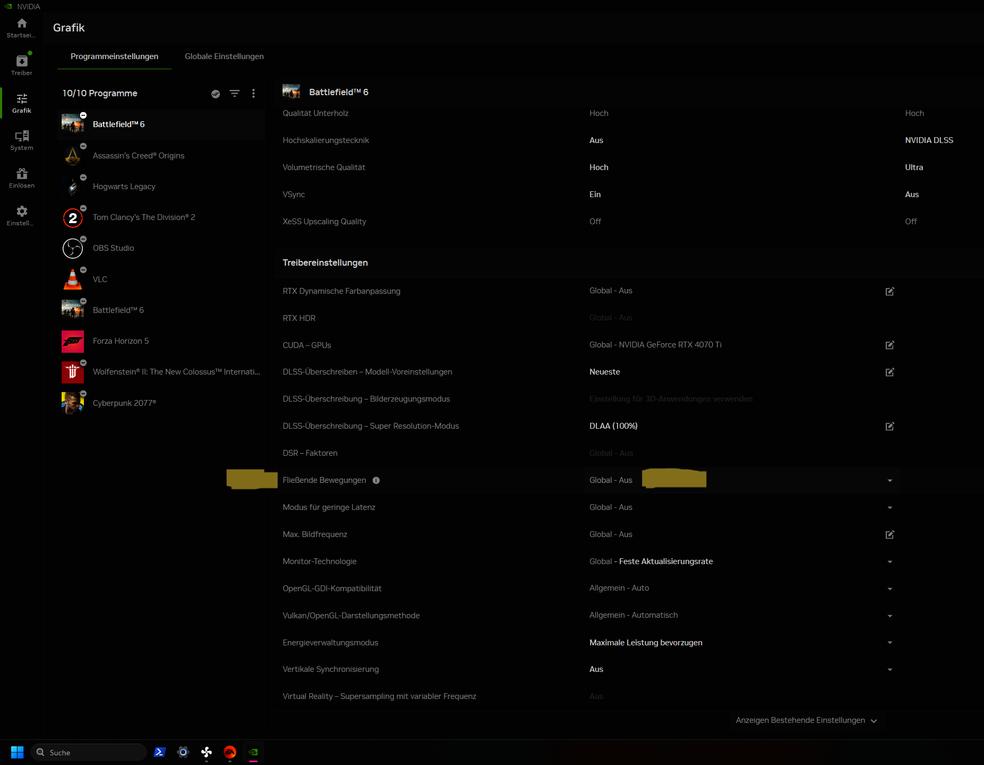Open Vertikale Synchronisierung dropdown
Image resolution: width=984 pixels, height=765 pixels.
tap(889, 670)
